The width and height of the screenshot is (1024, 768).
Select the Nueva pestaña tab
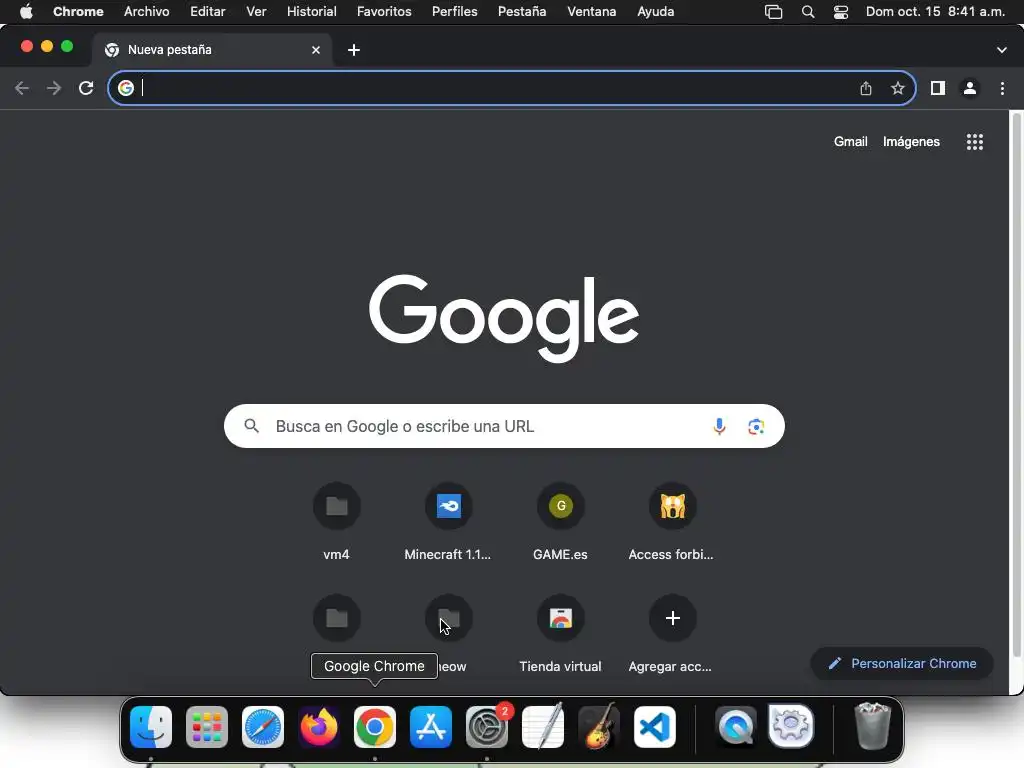coord(212,50)
